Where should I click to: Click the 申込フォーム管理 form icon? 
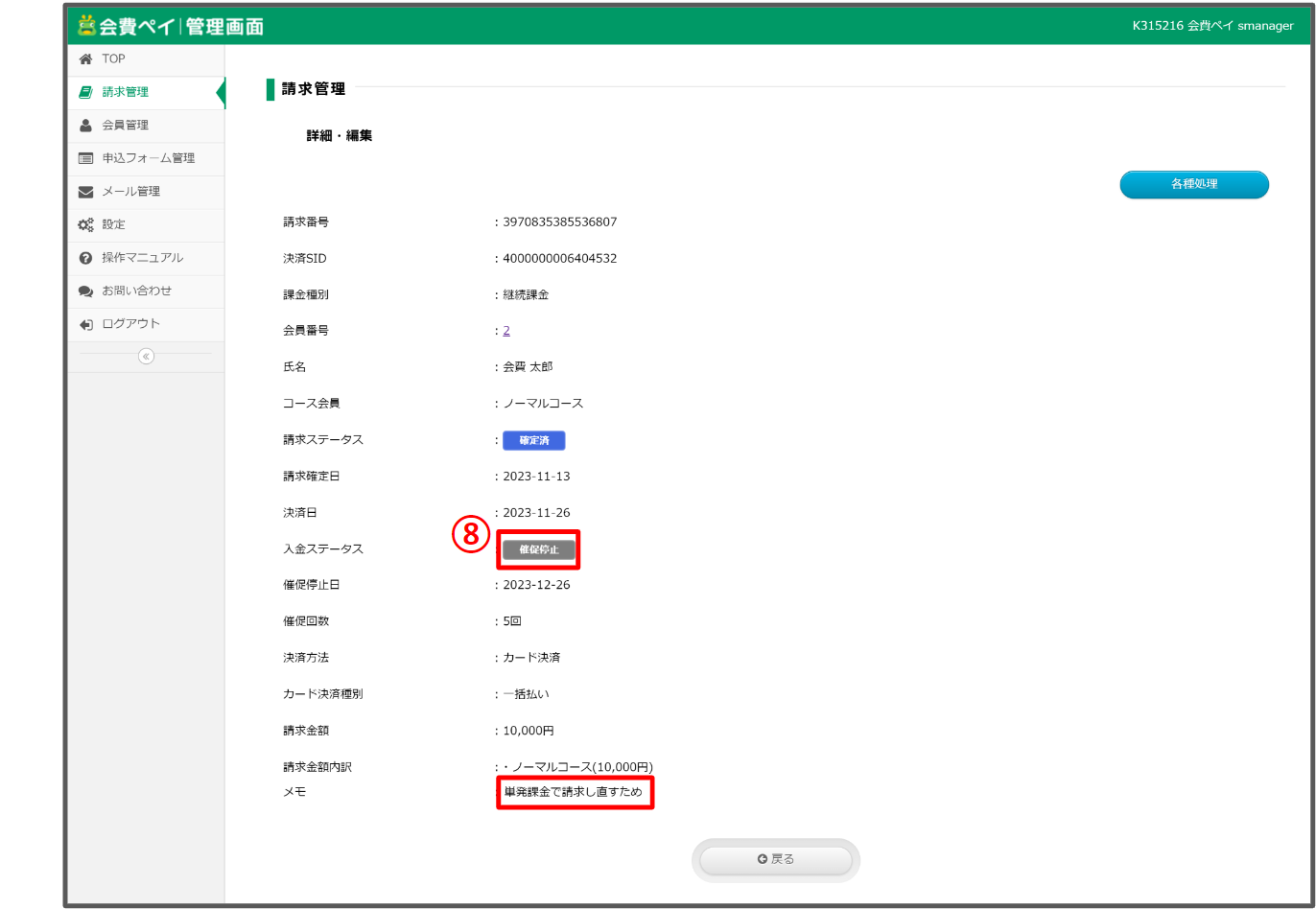click(x=86, y=158)
